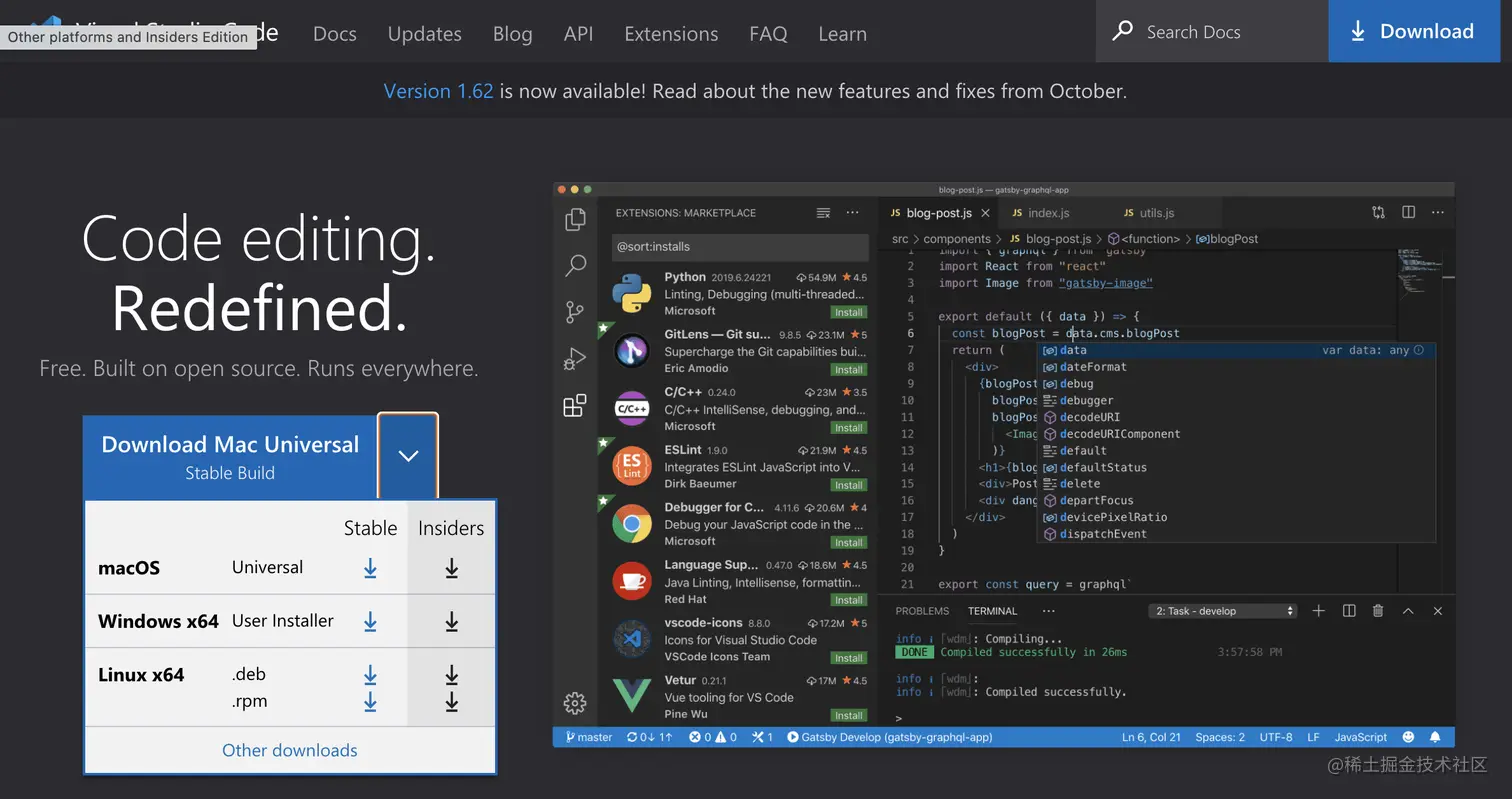Screen dimensions: 1512x799
Task: Open the '2: Task - develop' terminal dropdown
Action: [1224, 611]
